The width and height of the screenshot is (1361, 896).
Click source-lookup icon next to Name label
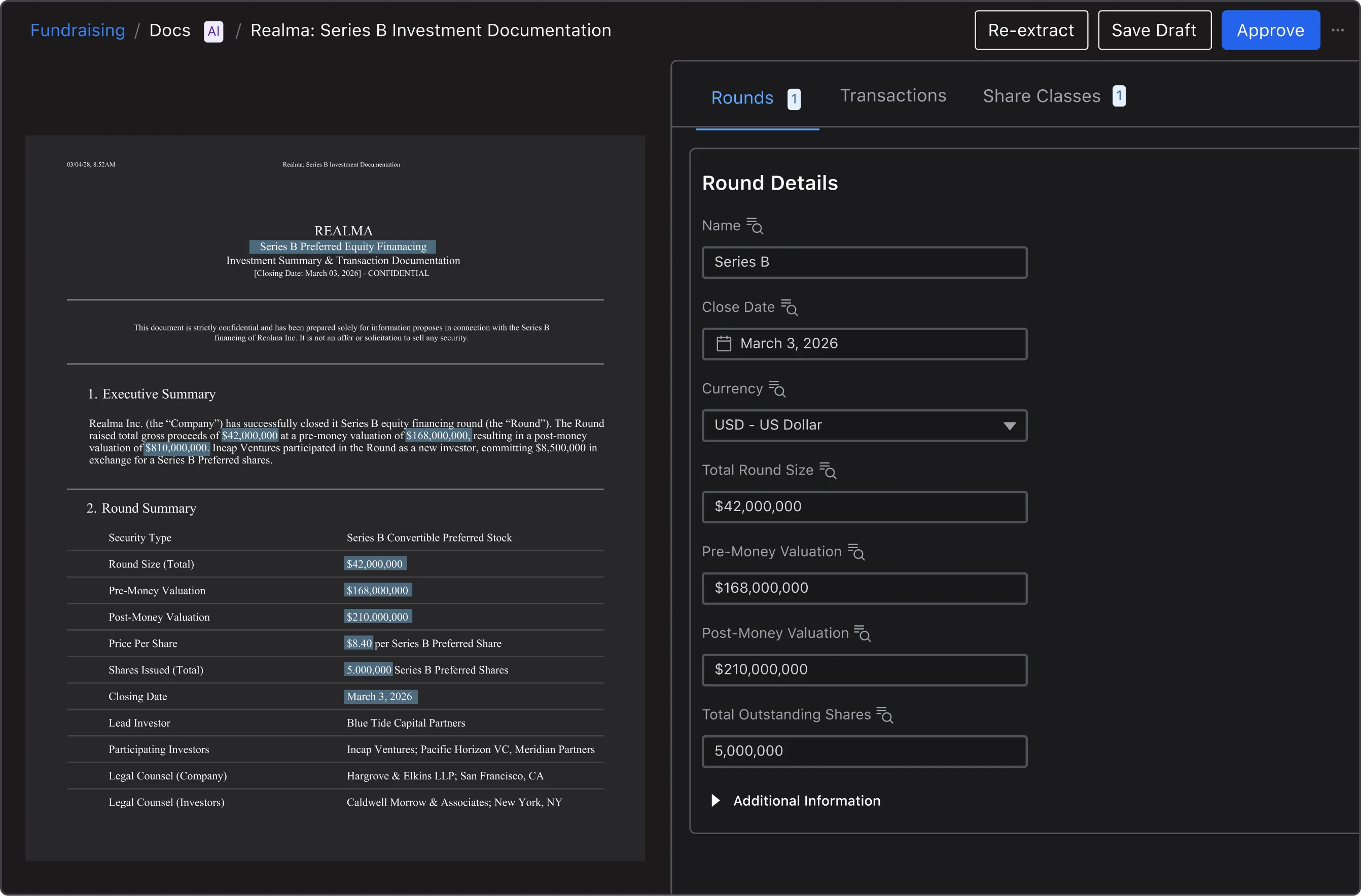click(755, 226)
